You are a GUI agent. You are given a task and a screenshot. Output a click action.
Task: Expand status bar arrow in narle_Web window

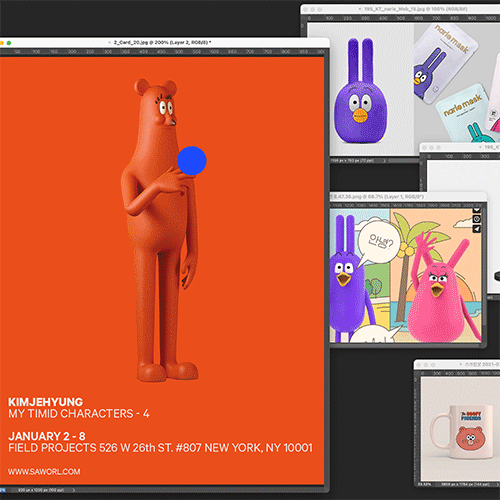click(384, 161)
